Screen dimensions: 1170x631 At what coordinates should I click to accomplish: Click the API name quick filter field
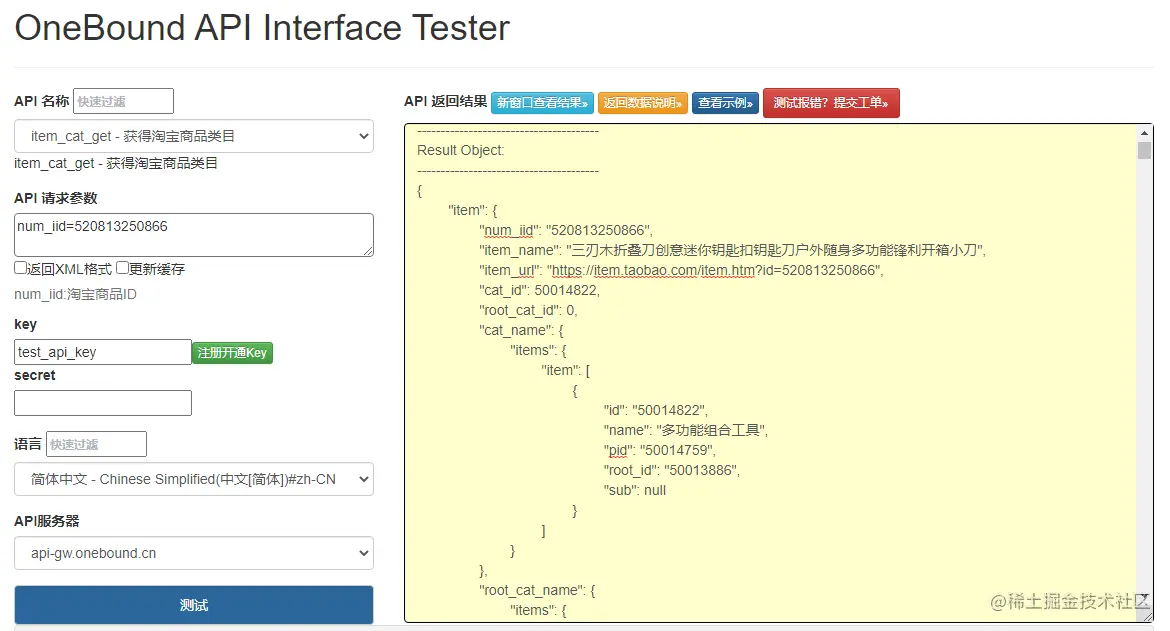(x=123, y=101)
